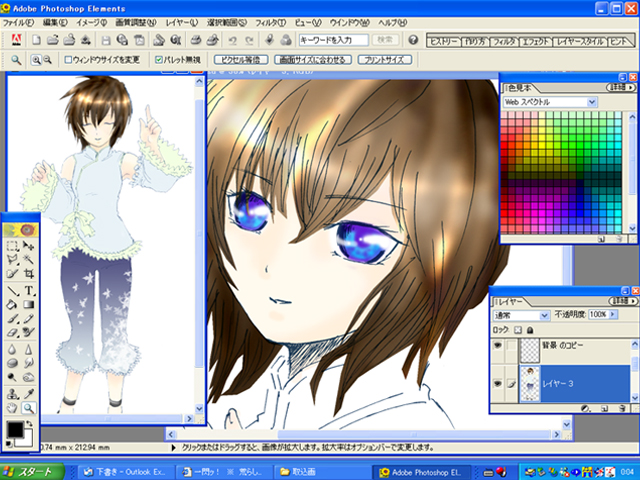Image resolution: width=640 pixels, height=480 pixels.
Task: Select the Selection Brush tool
Action: [x=12, y=273]
